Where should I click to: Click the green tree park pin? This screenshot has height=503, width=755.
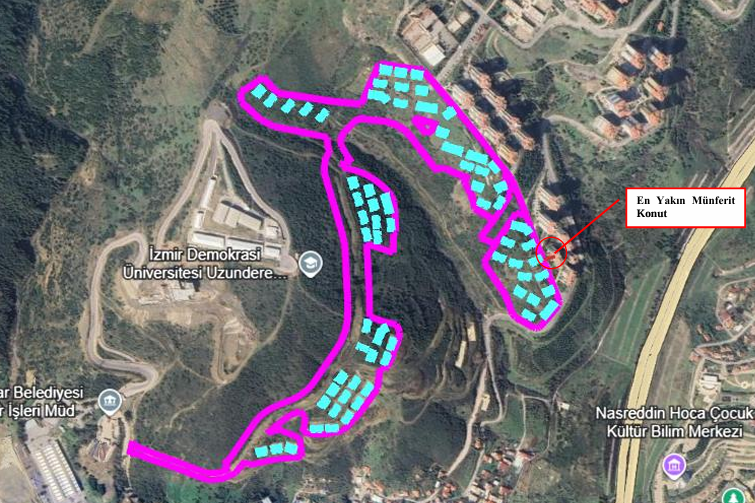(734, 496)
